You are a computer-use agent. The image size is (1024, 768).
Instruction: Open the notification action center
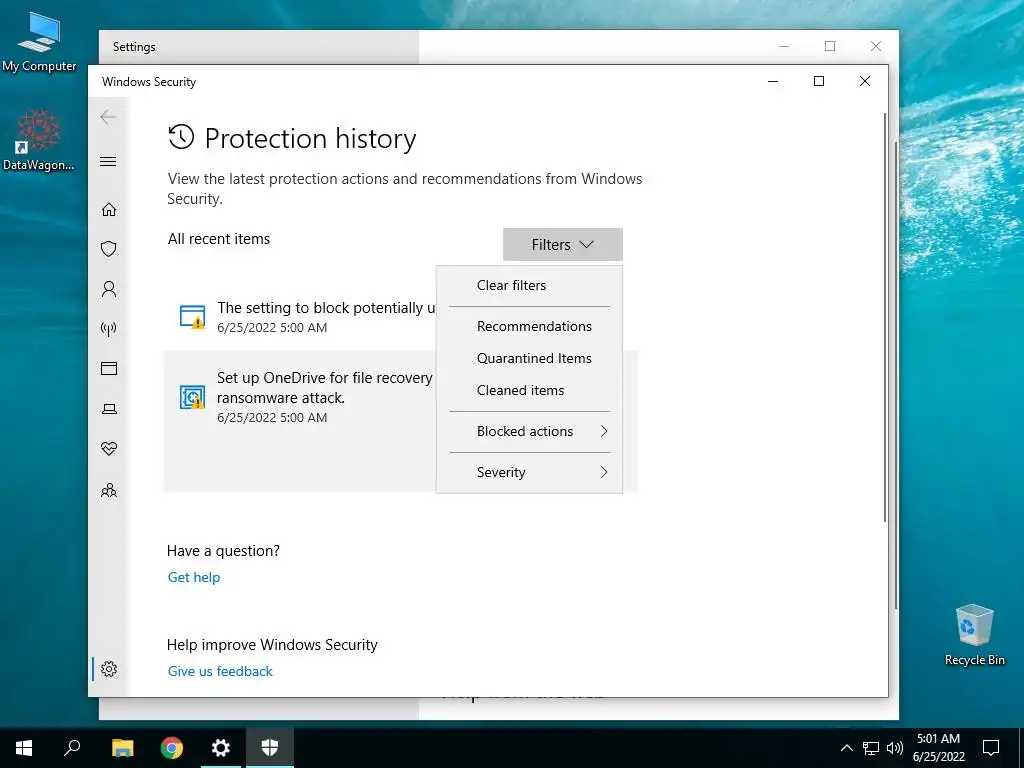click(991, 748)
